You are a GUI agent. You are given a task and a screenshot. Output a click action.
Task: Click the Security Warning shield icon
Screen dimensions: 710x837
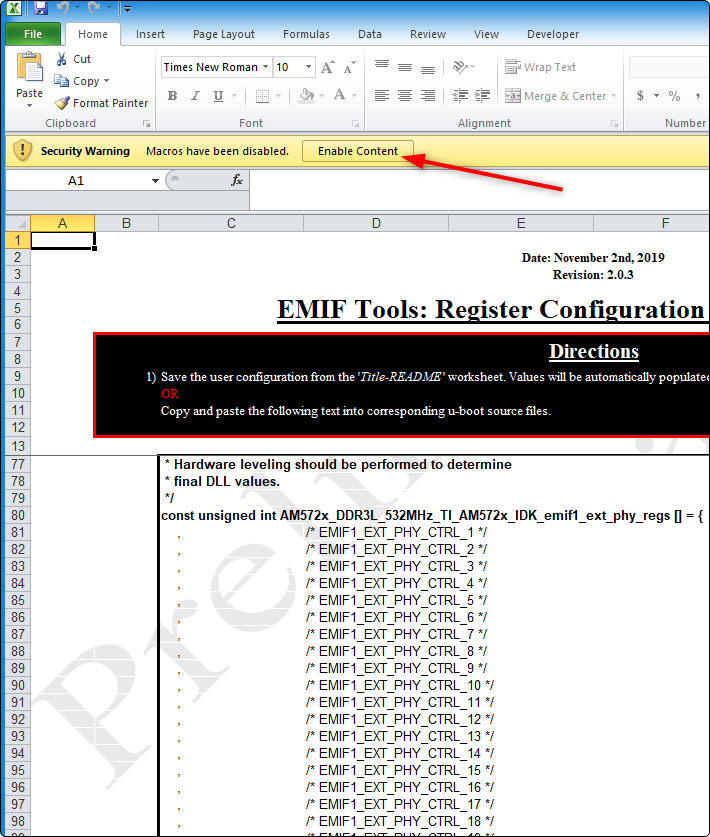point(22,151)
